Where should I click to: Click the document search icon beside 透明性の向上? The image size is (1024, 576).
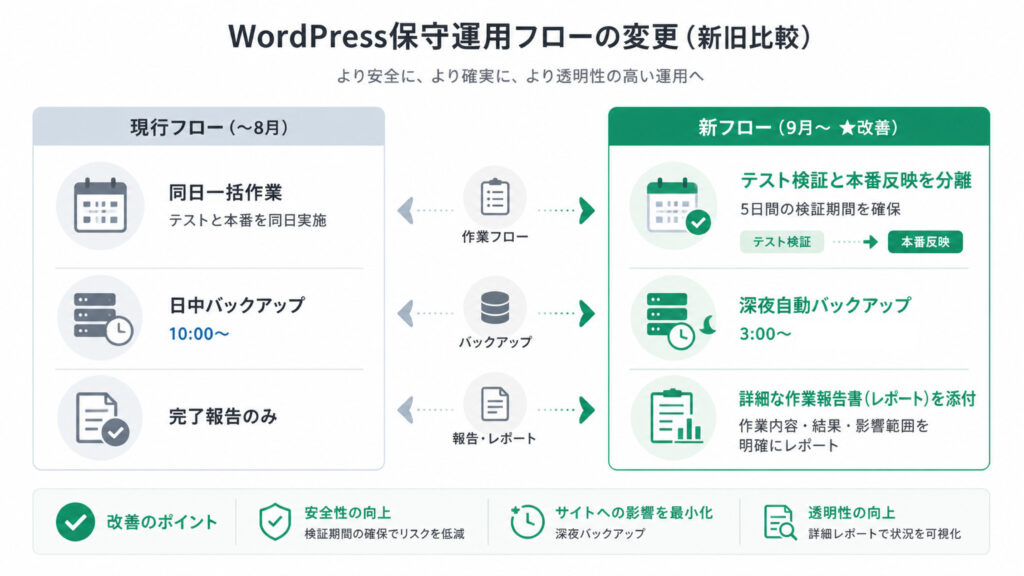(x=779, y=522)
